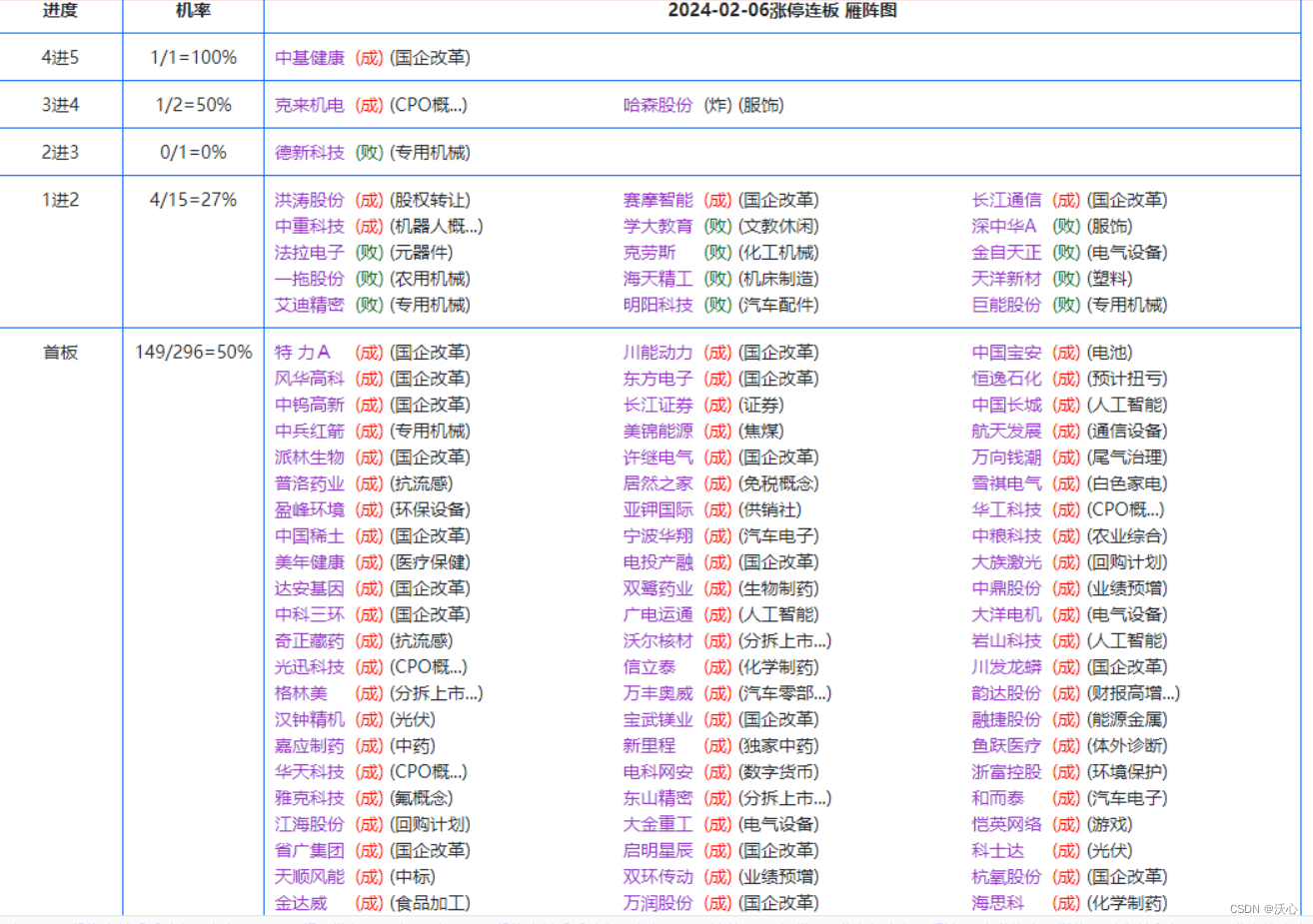Open 川能动力 stock link
1313x924 pixels.
pos(658,353)
